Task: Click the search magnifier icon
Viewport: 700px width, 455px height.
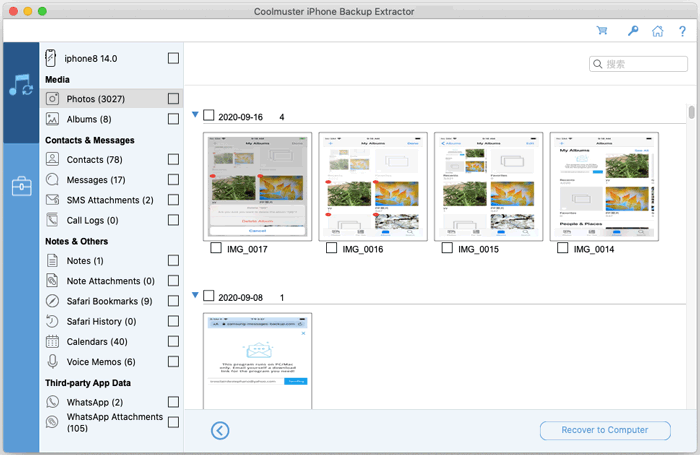Action: tap(598, 64)
